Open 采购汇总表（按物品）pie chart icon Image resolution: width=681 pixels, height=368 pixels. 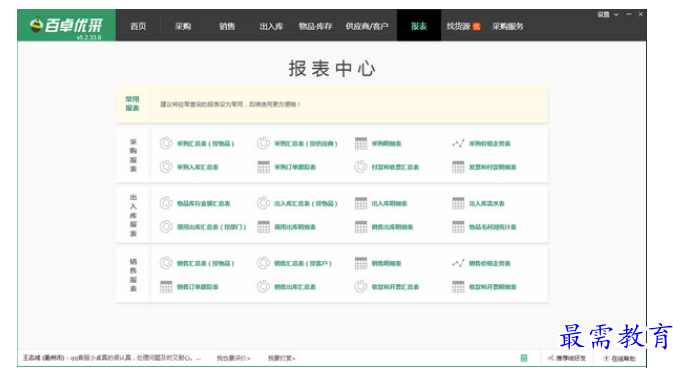pyautogui.click(x=166, y=143)
